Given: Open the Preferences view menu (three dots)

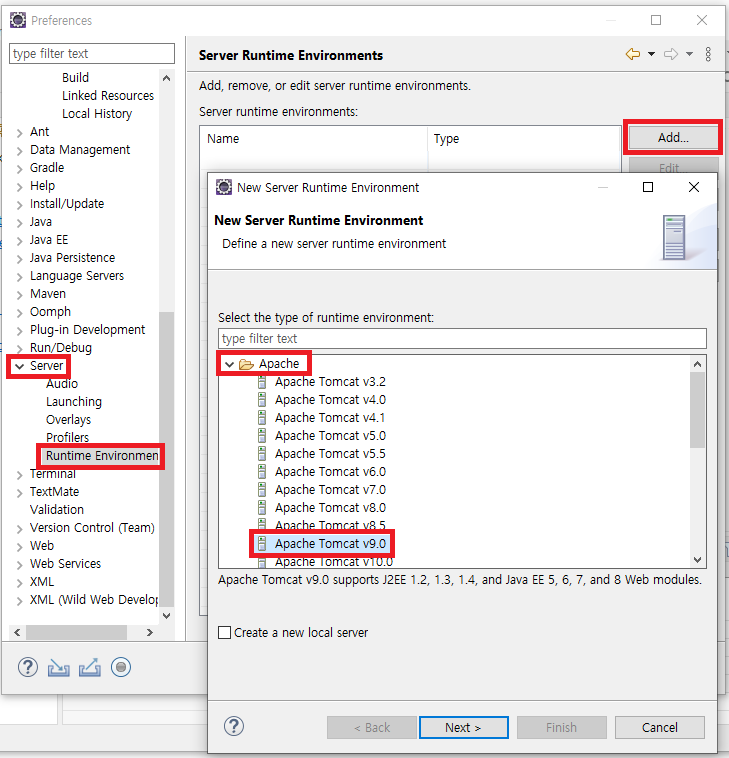Looking at the screenshot, I should (x=708, y=54).
